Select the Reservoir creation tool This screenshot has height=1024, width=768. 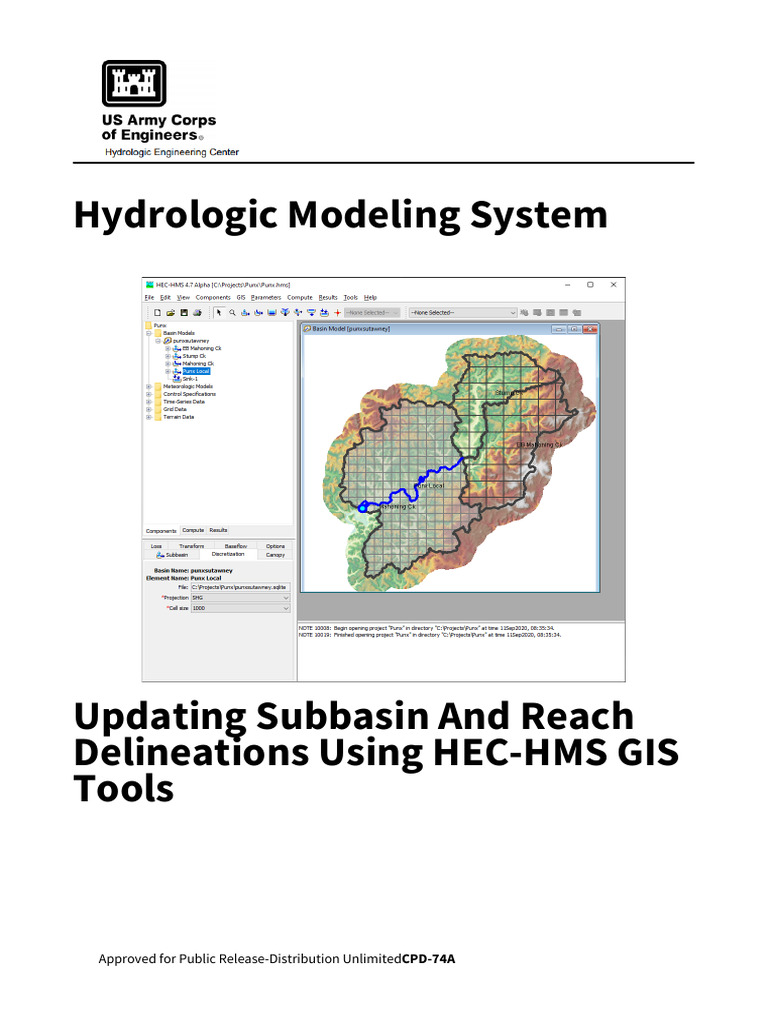272,313
